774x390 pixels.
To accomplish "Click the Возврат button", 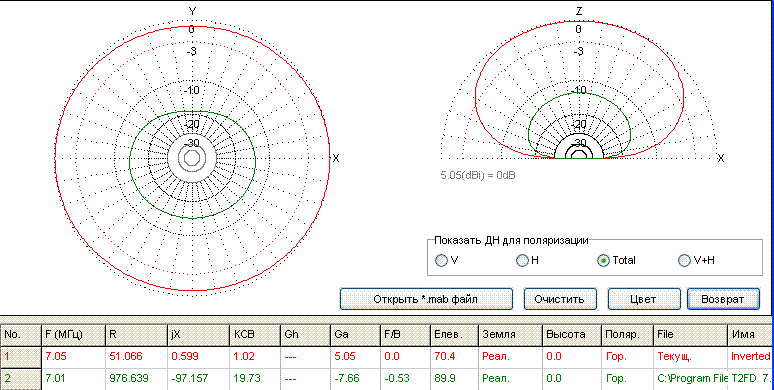I will (723, 299).
